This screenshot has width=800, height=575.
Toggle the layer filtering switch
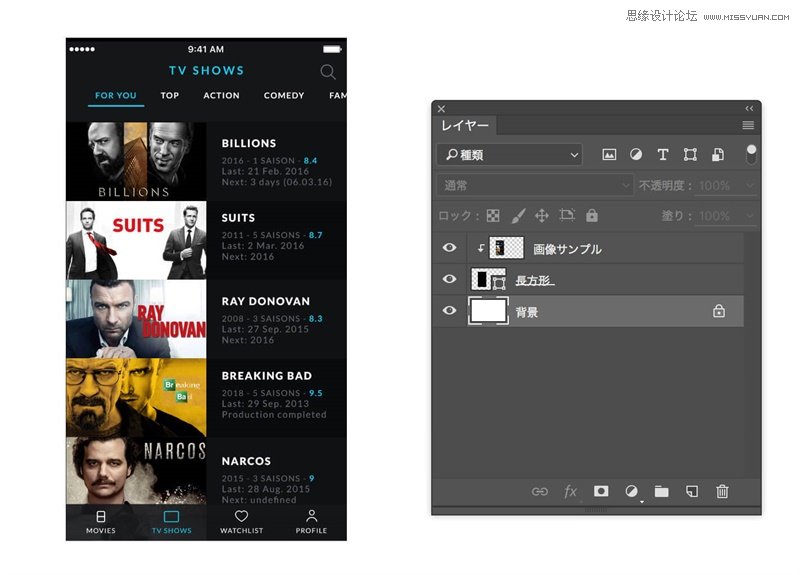[x=751, y=155]
